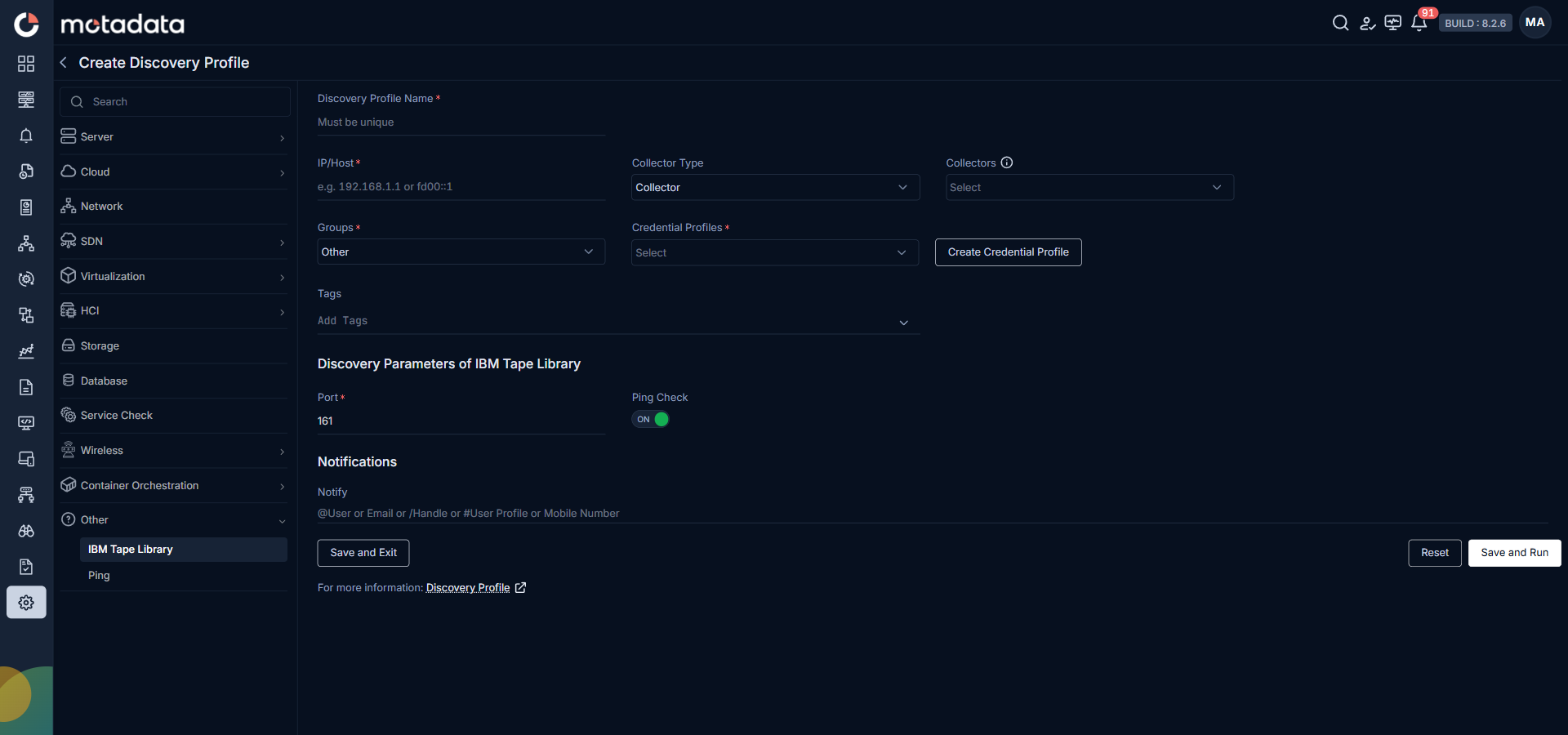This screenshot has width=1568, height=735.
Task: Expand the Wireless category chevron
Action: click(x=283, y=452)
